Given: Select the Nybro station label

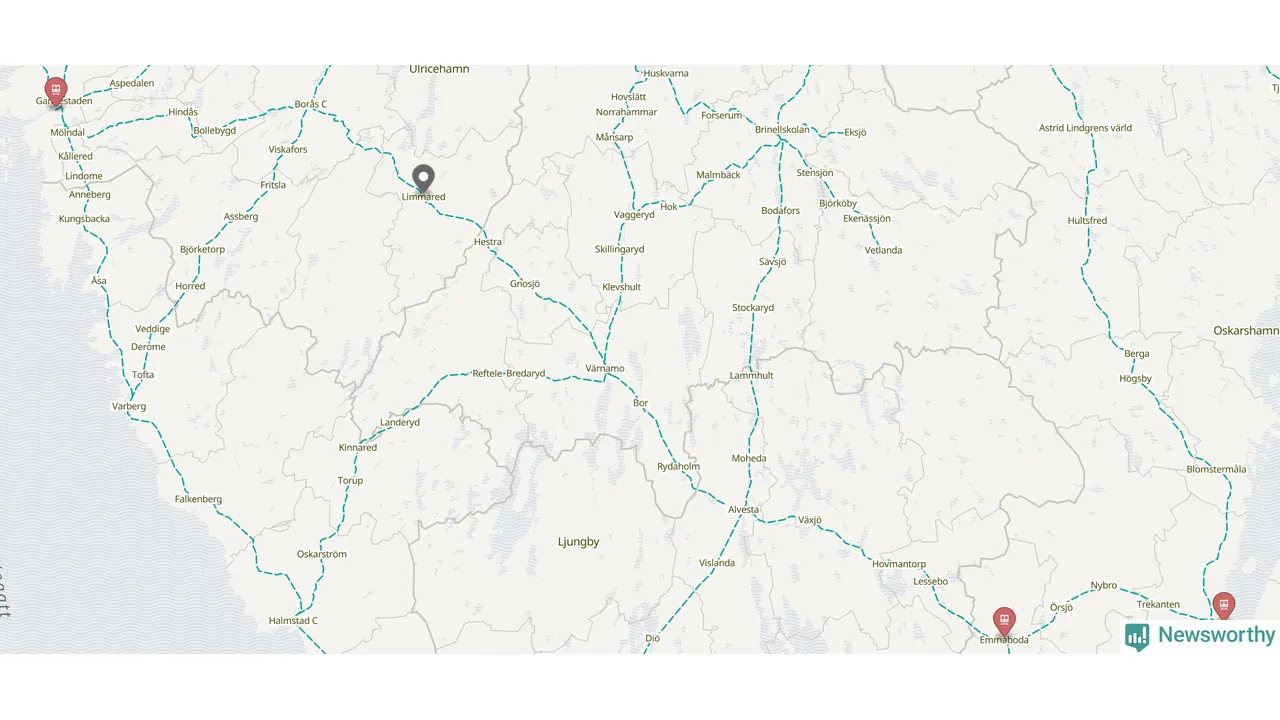Looking at the screenshot, I should click(x=1104, y=586).
